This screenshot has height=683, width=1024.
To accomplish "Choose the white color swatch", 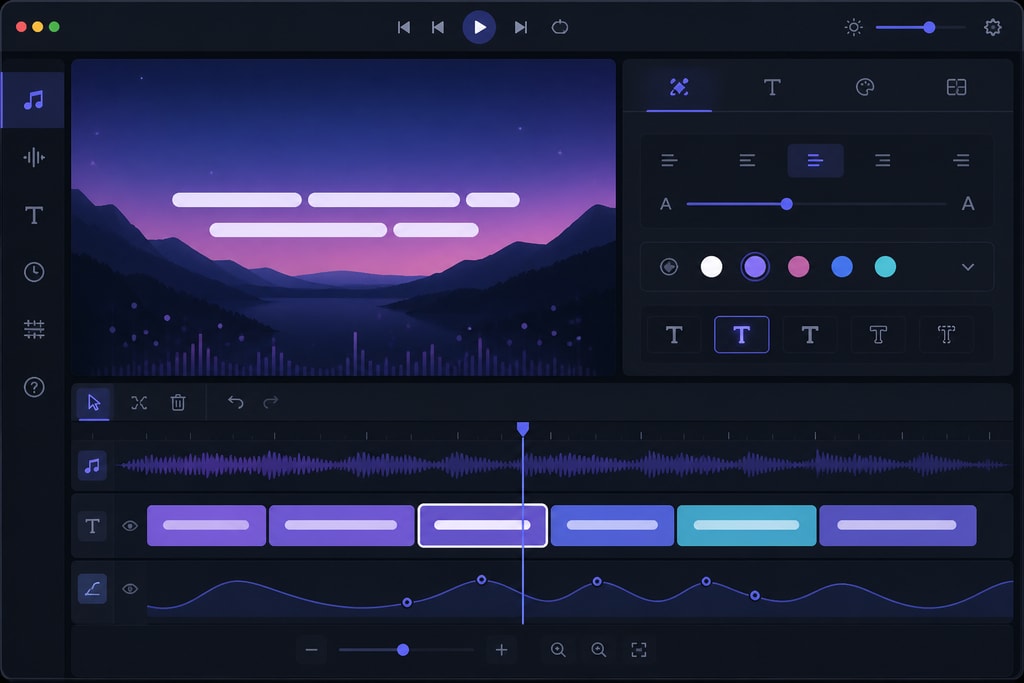I will tap(711, 266).
